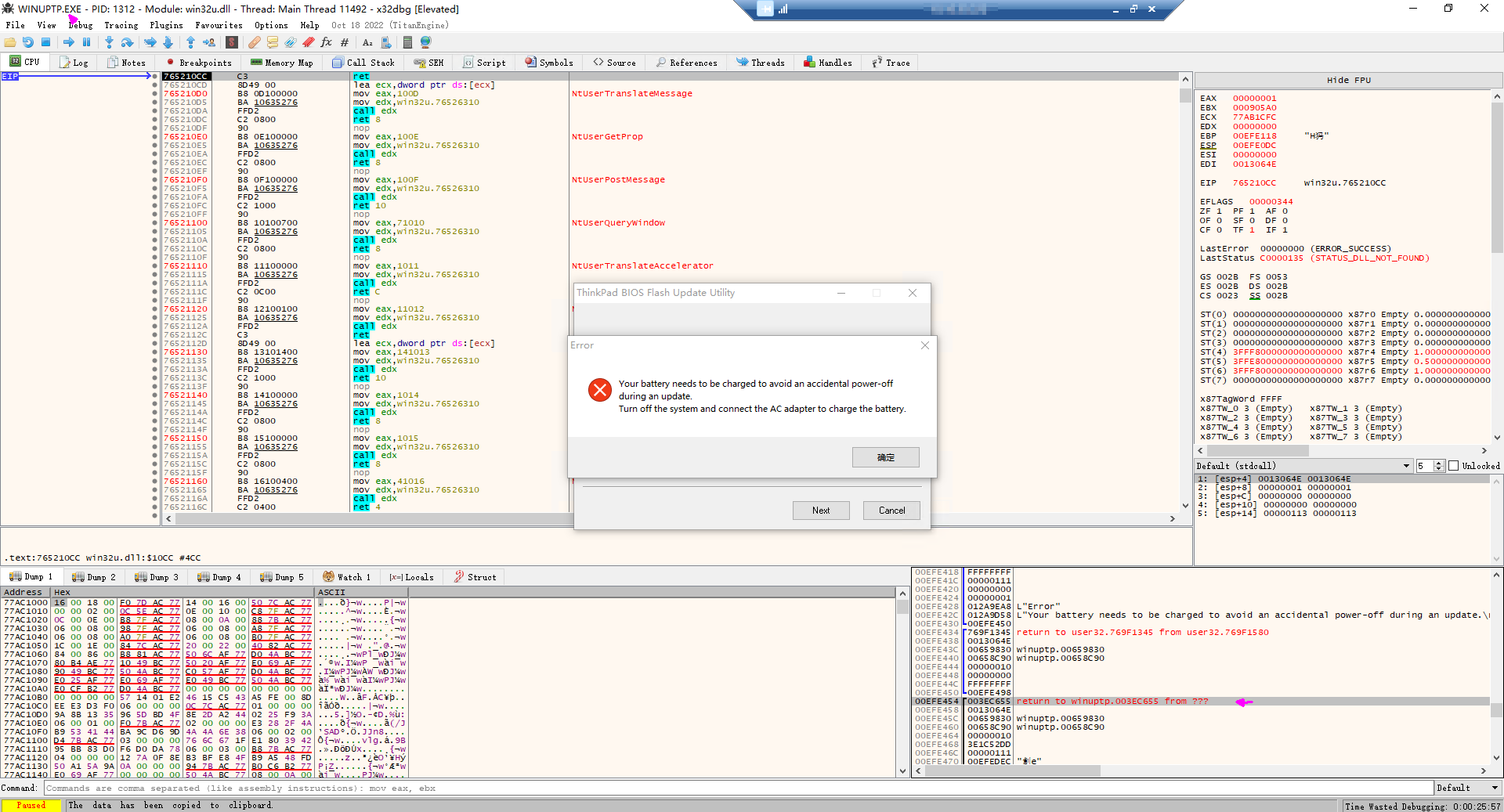Open the Options menu

tap(271, 25)
